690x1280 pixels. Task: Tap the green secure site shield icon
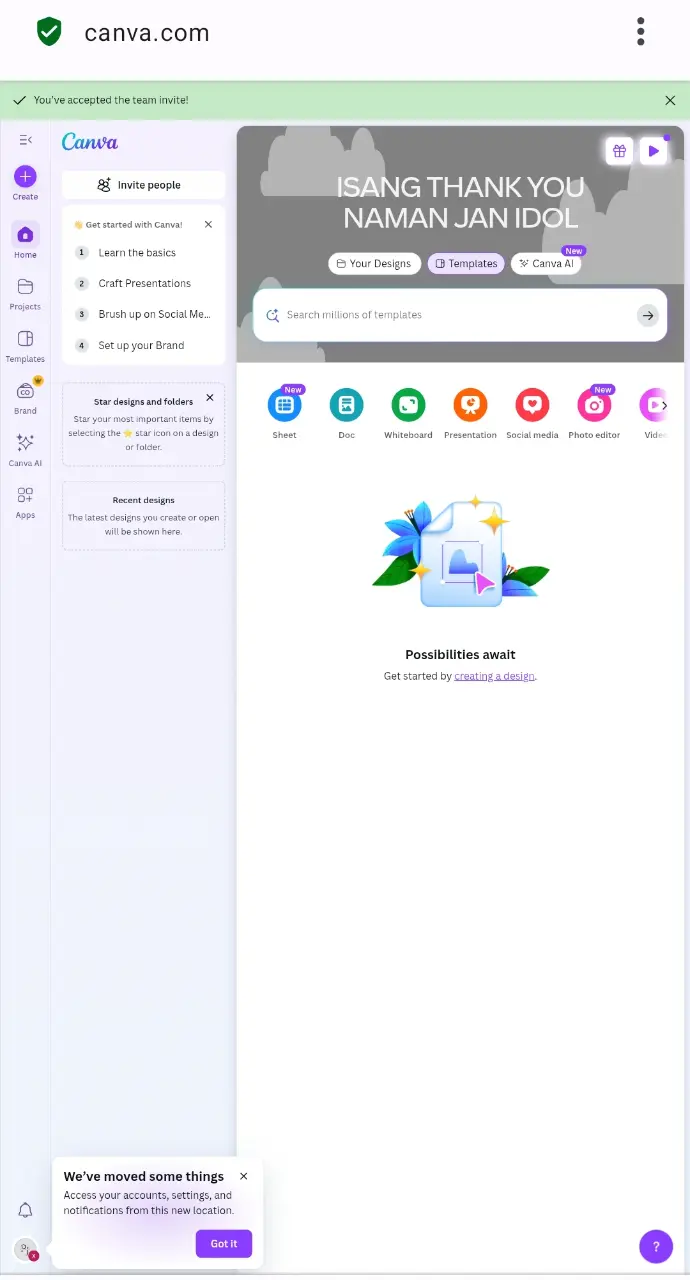click(48, 32)
